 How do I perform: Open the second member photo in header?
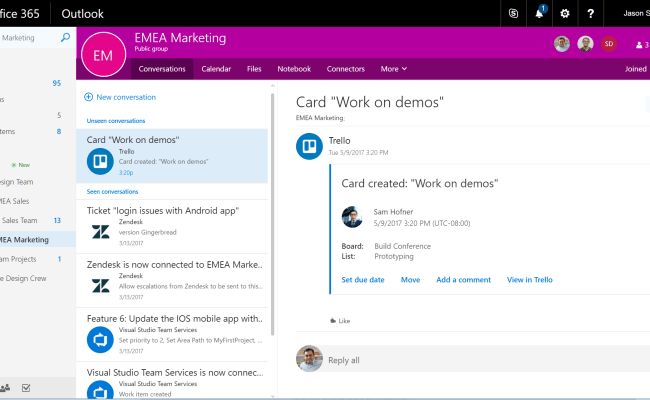(585, 44)
